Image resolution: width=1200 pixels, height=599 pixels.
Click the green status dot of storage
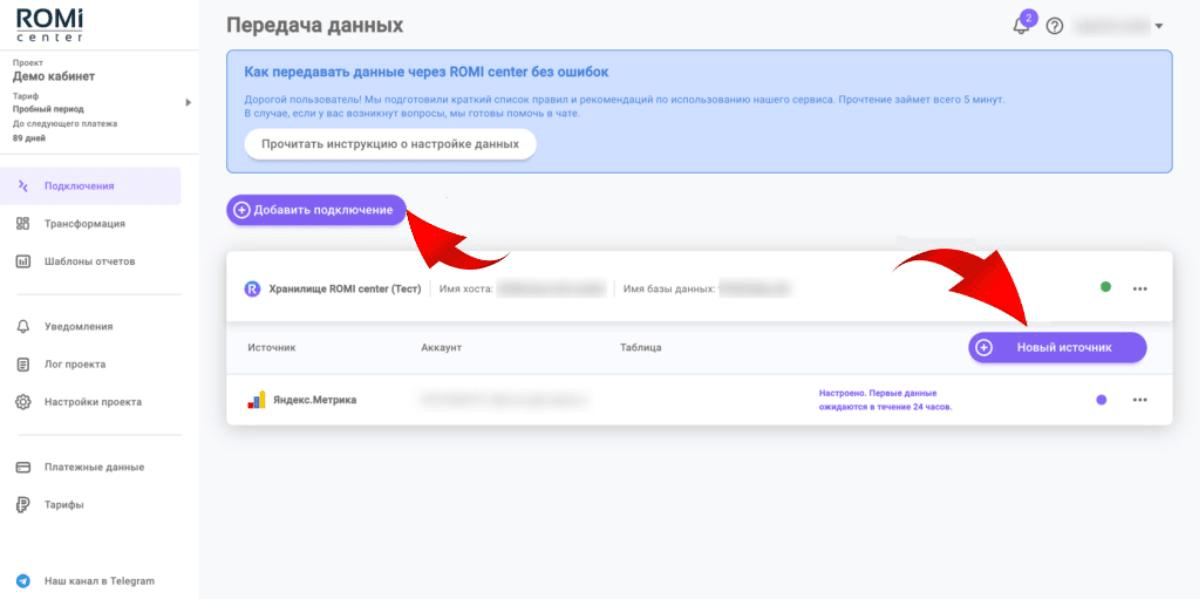[1105, 288]
